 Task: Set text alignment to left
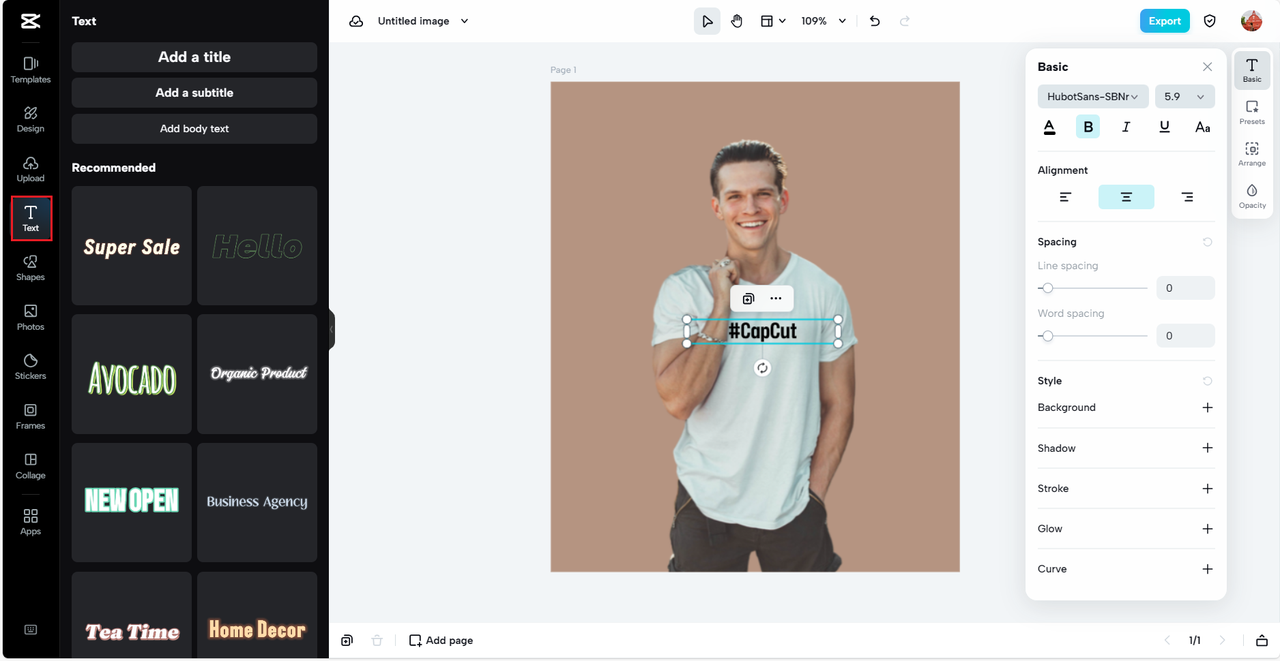(1065, 197)
